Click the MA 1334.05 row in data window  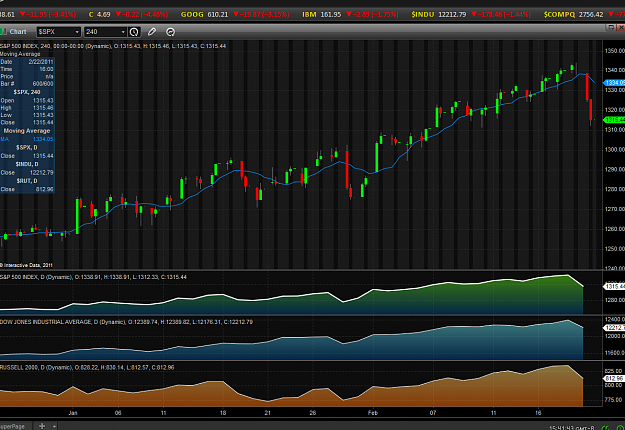27,139
